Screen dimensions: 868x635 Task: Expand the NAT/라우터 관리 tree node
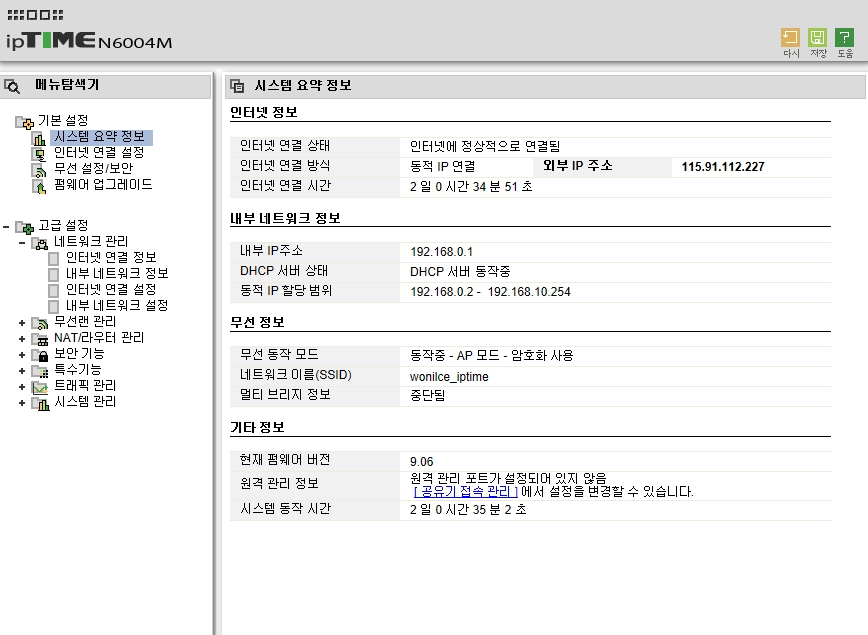click(22, 339)
